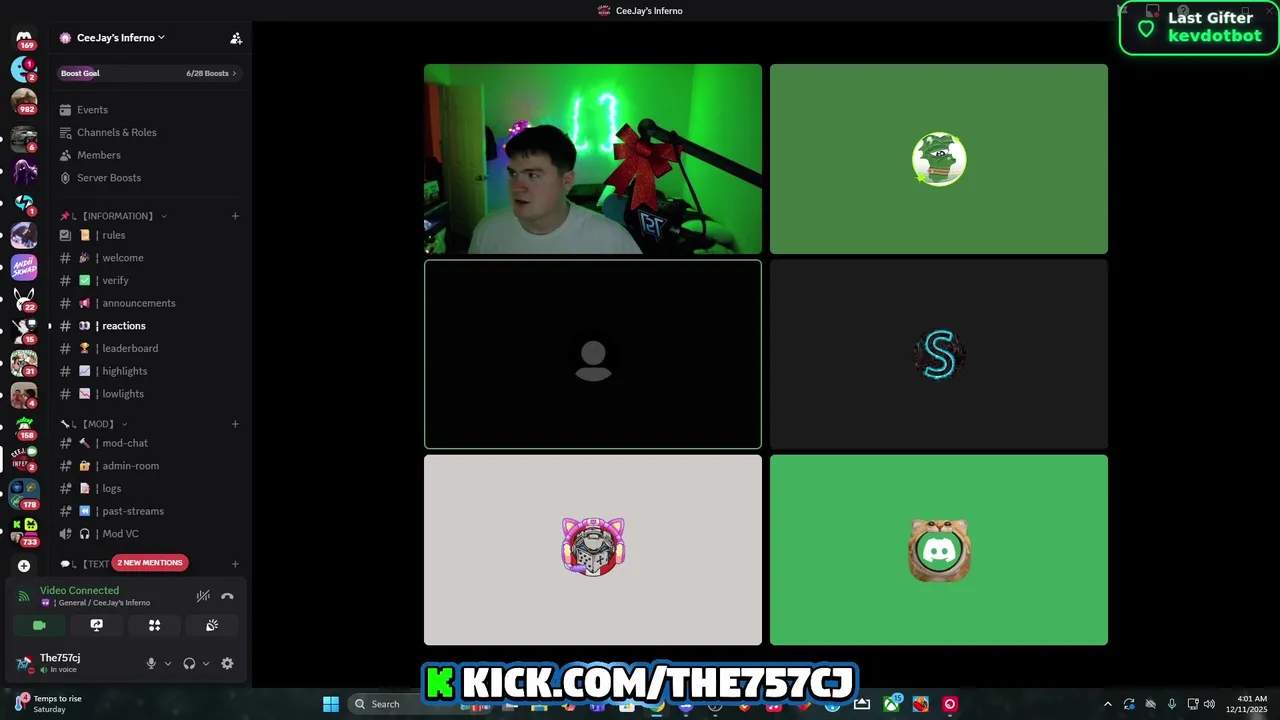Open the rules channel
The width and height of the screenshot is (1280, 720).
point(148,235)
